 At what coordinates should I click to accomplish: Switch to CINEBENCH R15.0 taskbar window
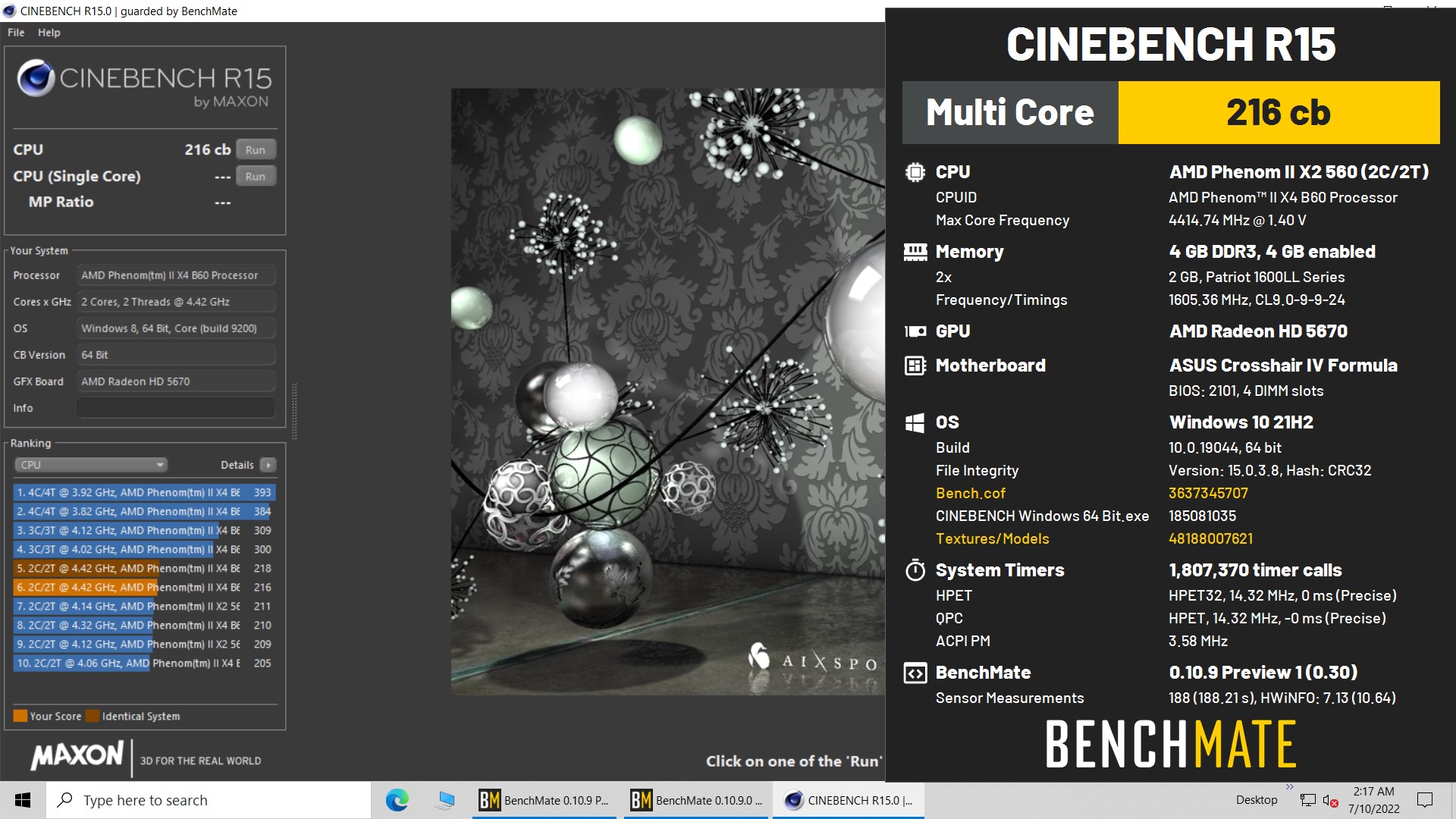tap(849, 800)
